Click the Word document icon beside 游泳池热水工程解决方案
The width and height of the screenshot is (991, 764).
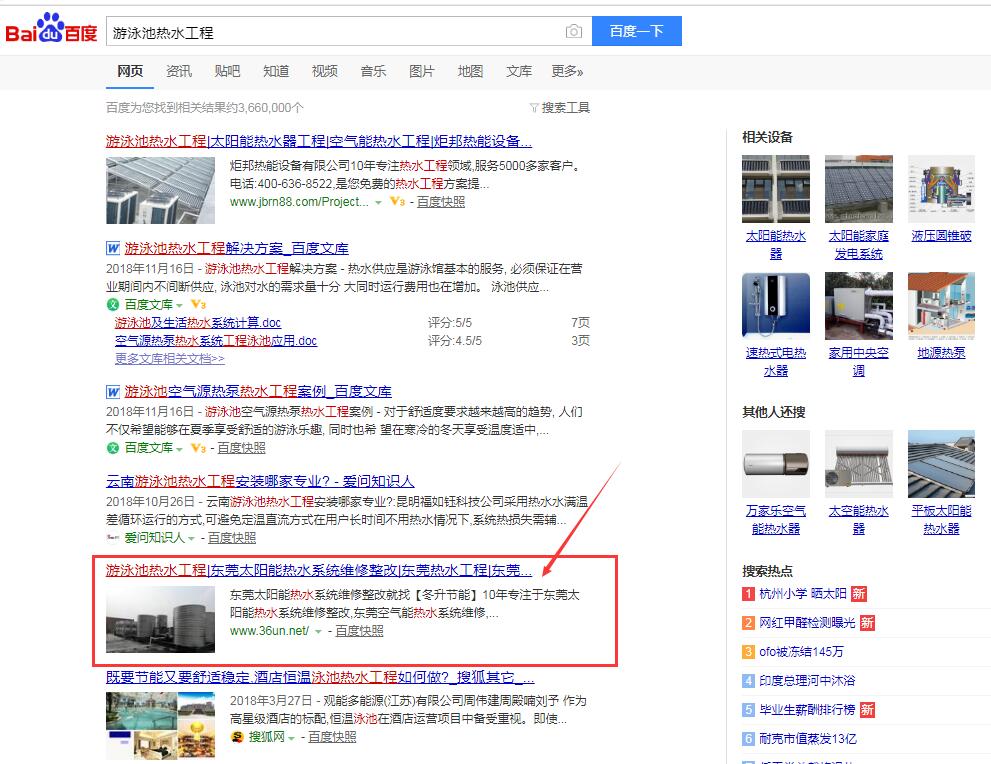coord(113,248)
